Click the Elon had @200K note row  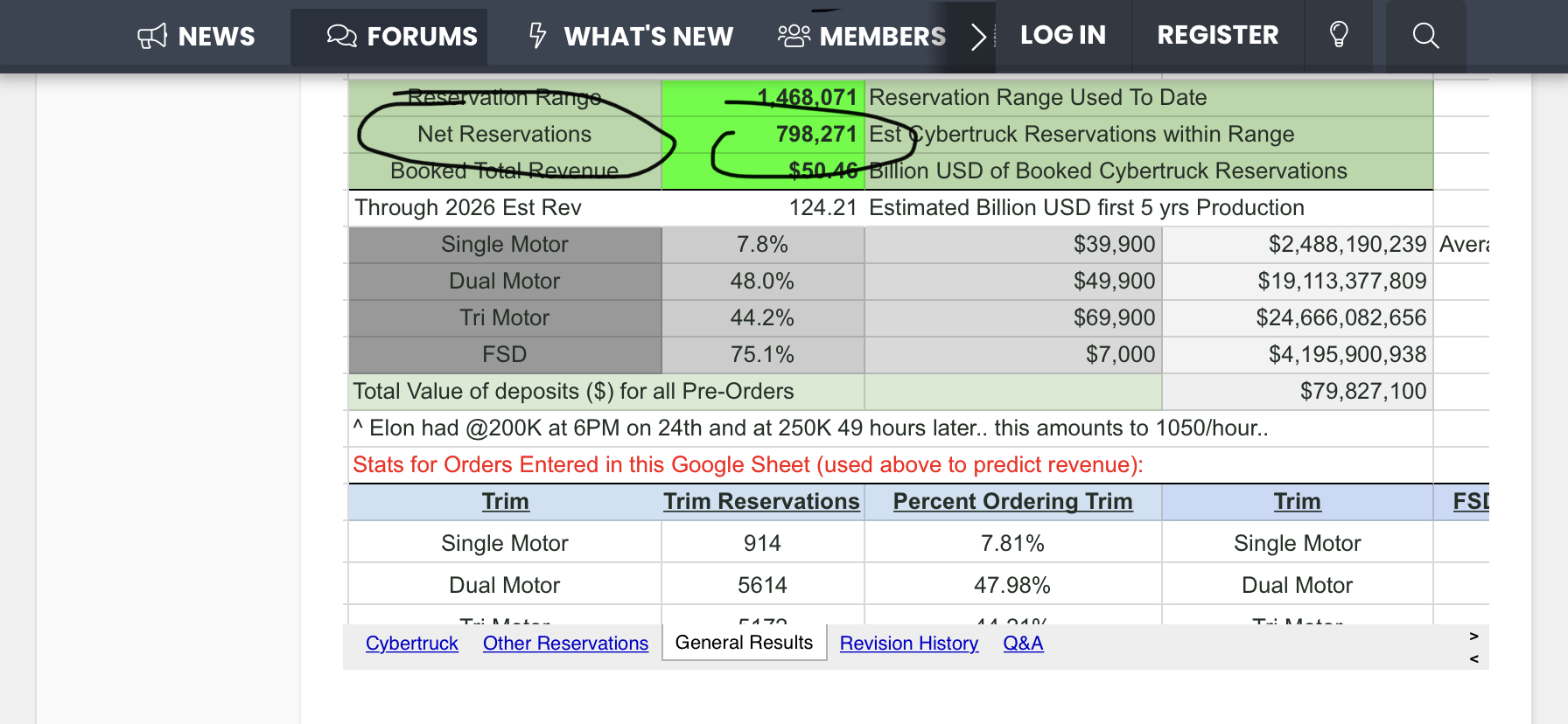point(891,428)
